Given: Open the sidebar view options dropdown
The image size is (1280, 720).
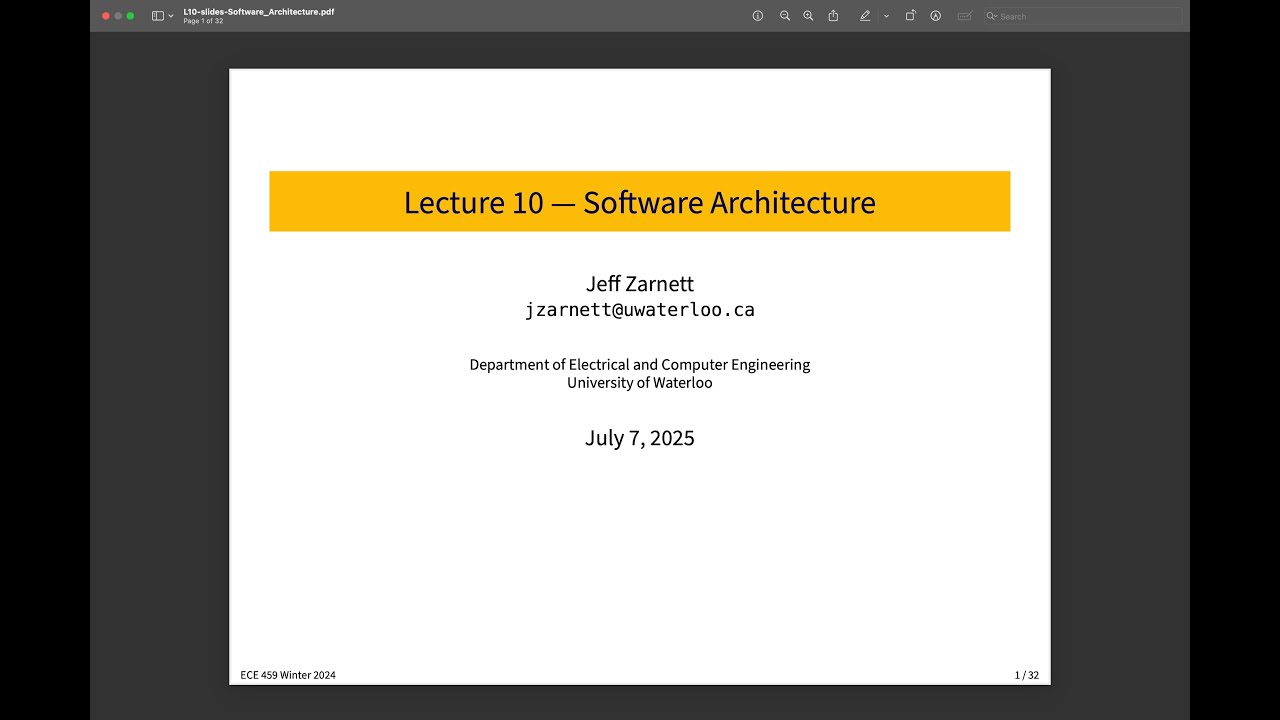Looking at the screenshot, I should (x=171, y=16).
